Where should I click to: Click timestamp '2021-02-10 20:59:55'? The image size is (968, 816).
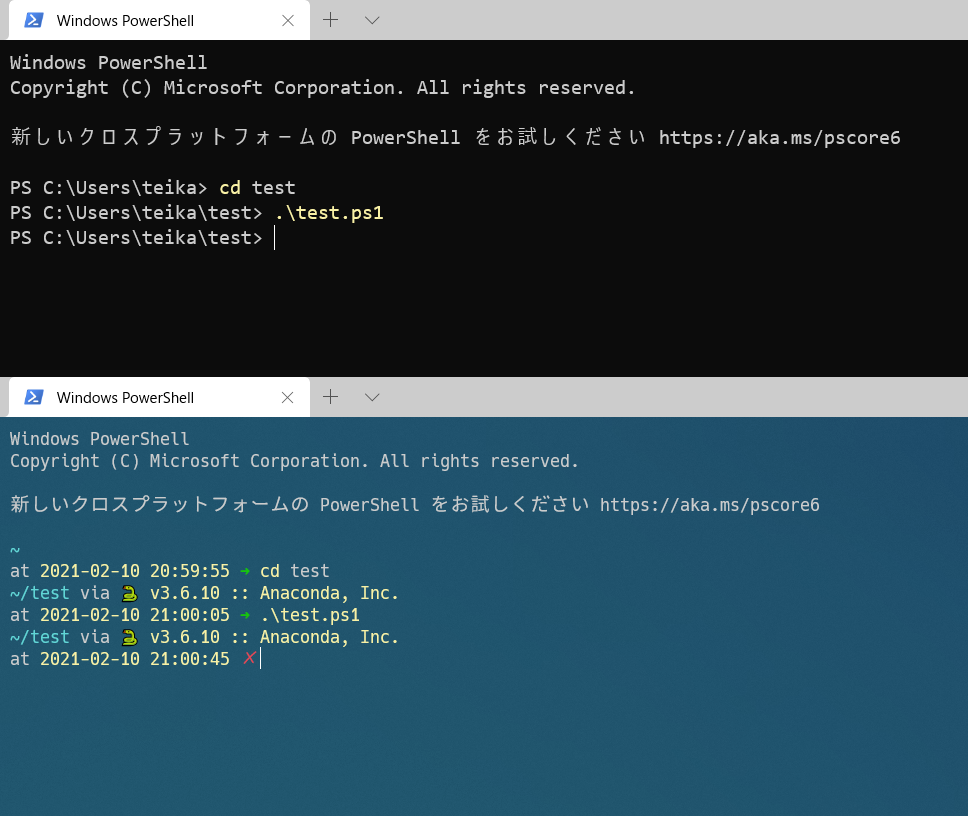(135, 571)
